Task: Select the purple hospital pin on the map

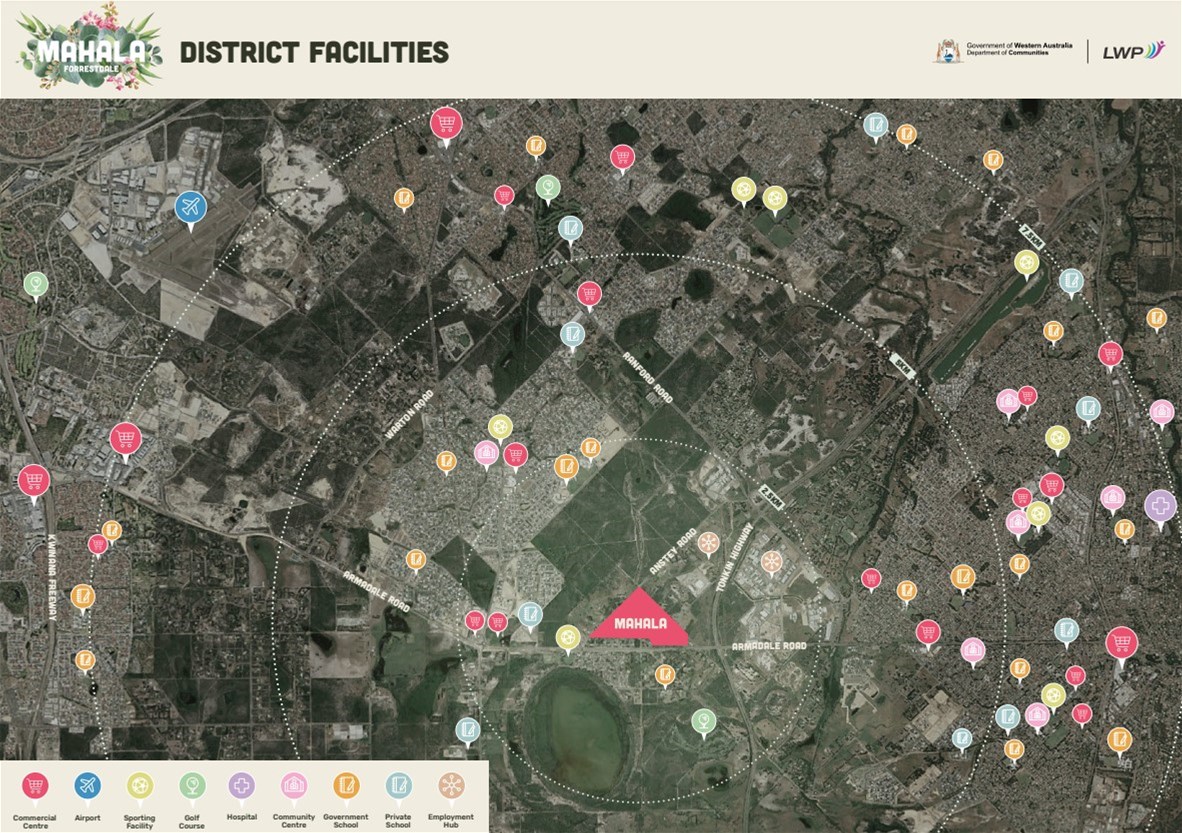Action: 1160,505
